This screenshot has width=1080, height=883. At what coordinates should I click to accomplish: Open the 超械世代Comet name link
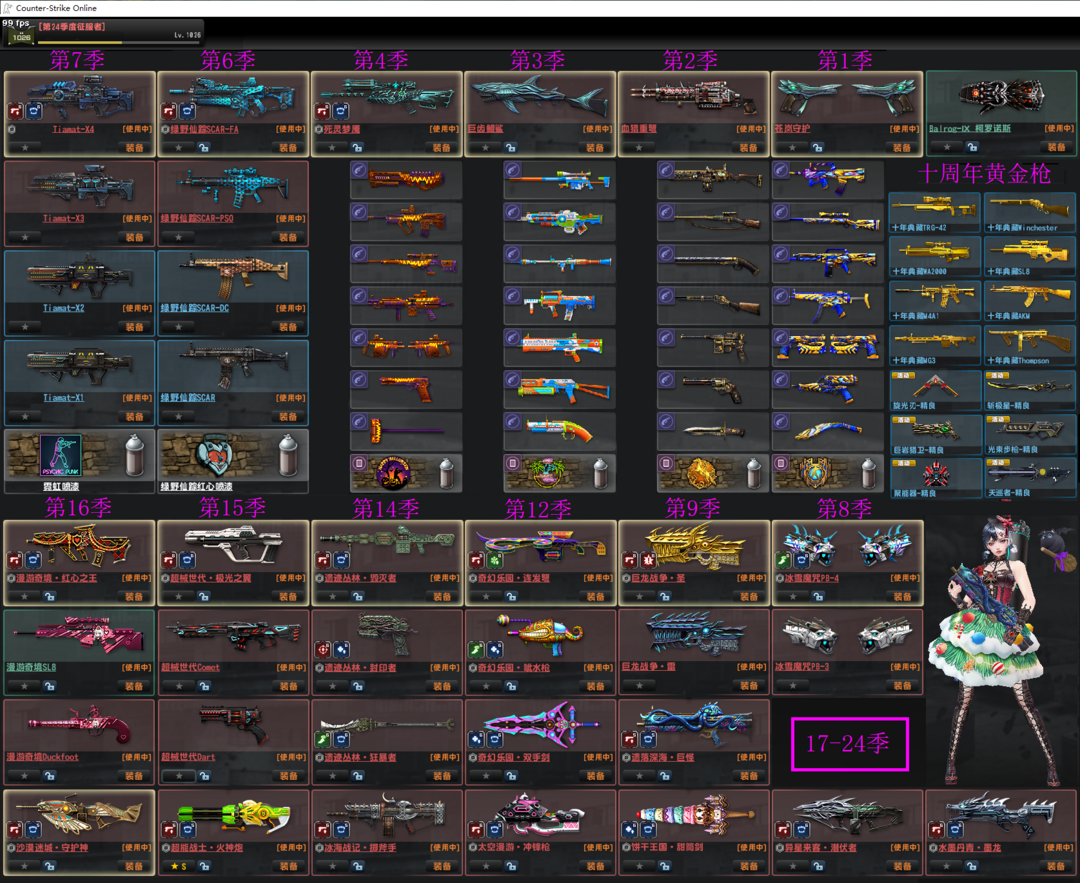point(190,667)
